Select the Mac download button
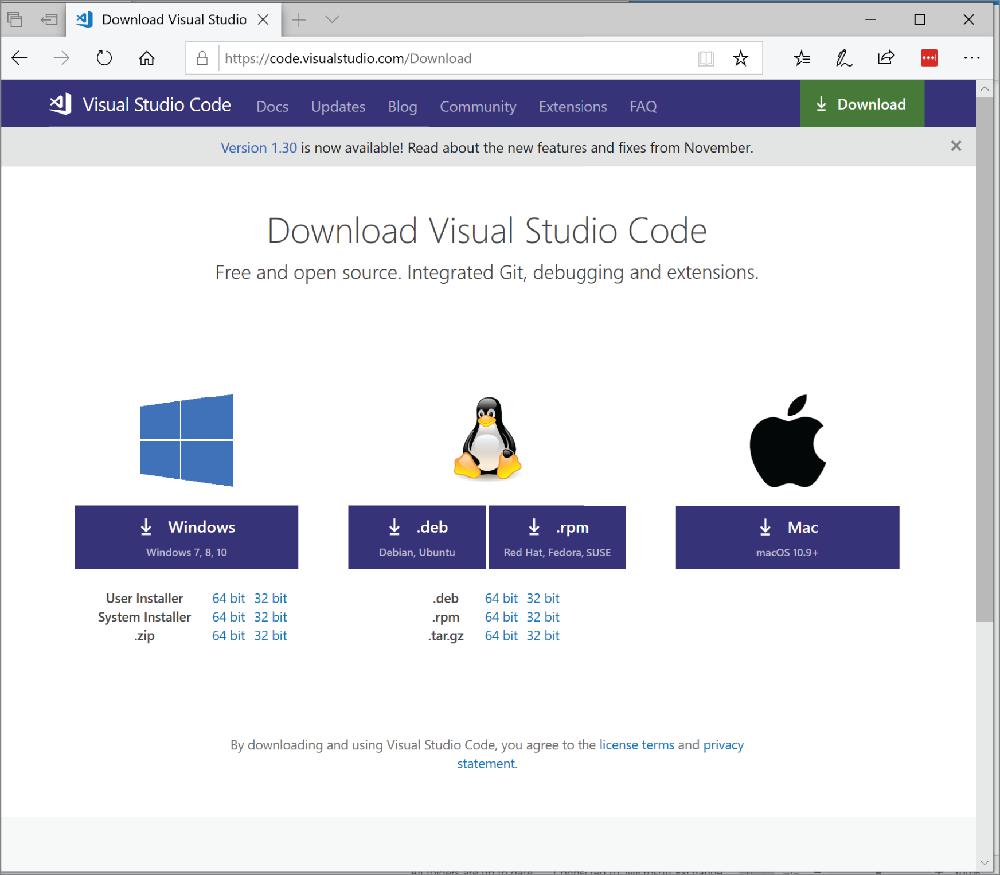This screenshot has width=1000, height=875. pos(787,537)
